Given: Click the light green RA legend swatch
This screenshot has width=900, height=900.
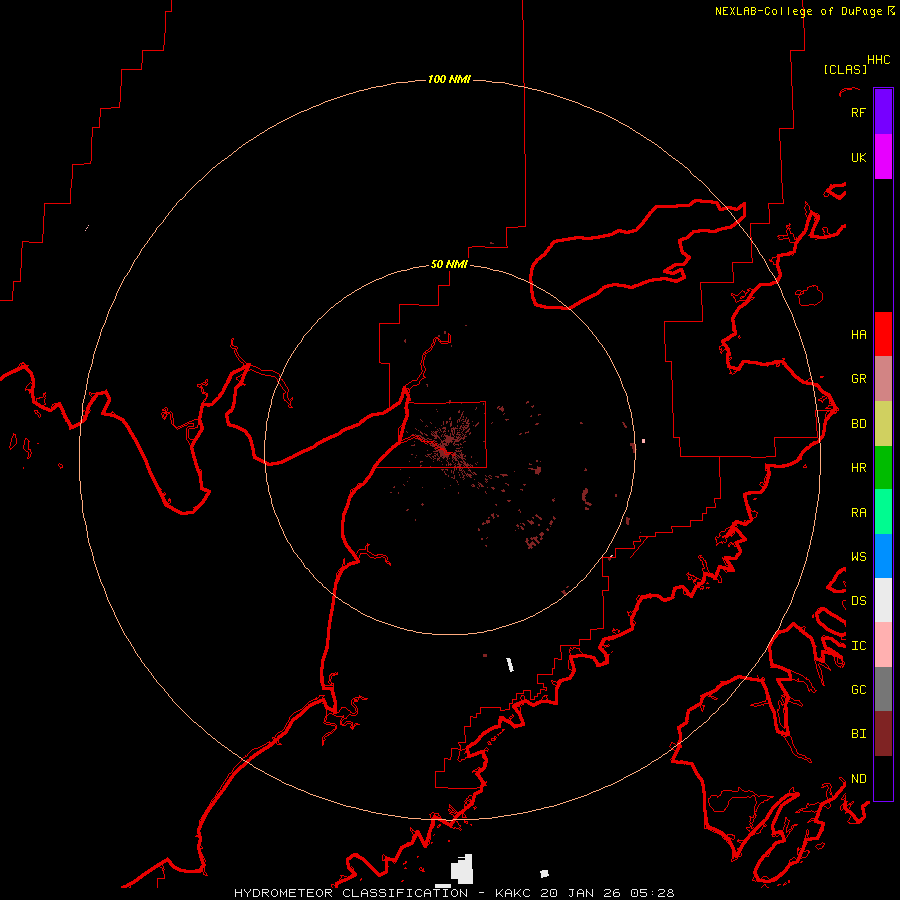Looking at the screenshot, I should (x=883, y=512).
